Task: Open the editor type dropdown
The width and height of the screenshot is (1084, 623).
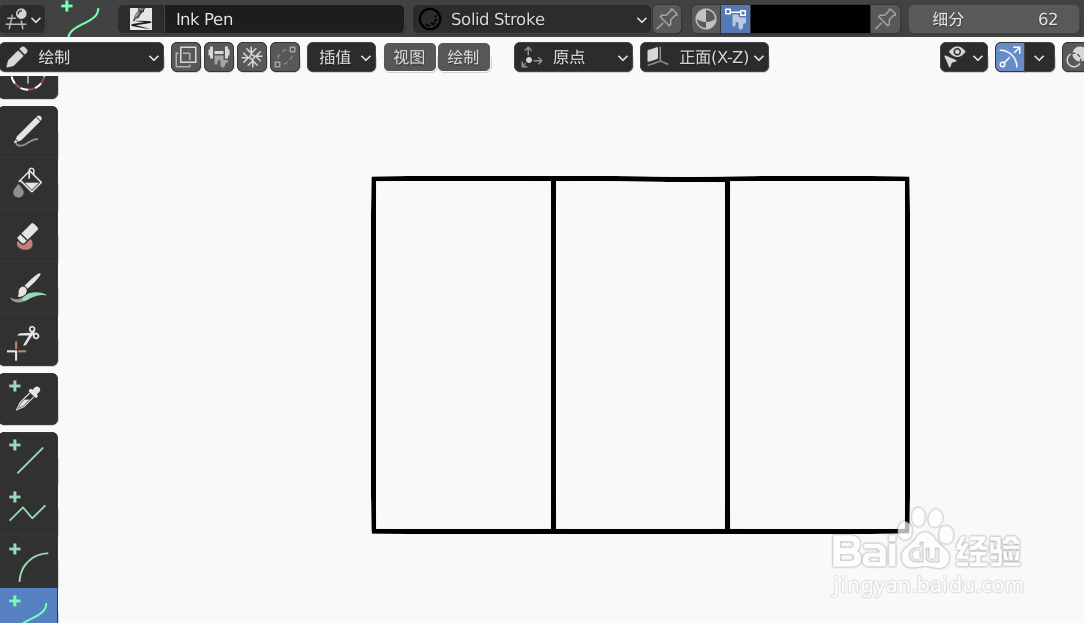Action: 23,19
